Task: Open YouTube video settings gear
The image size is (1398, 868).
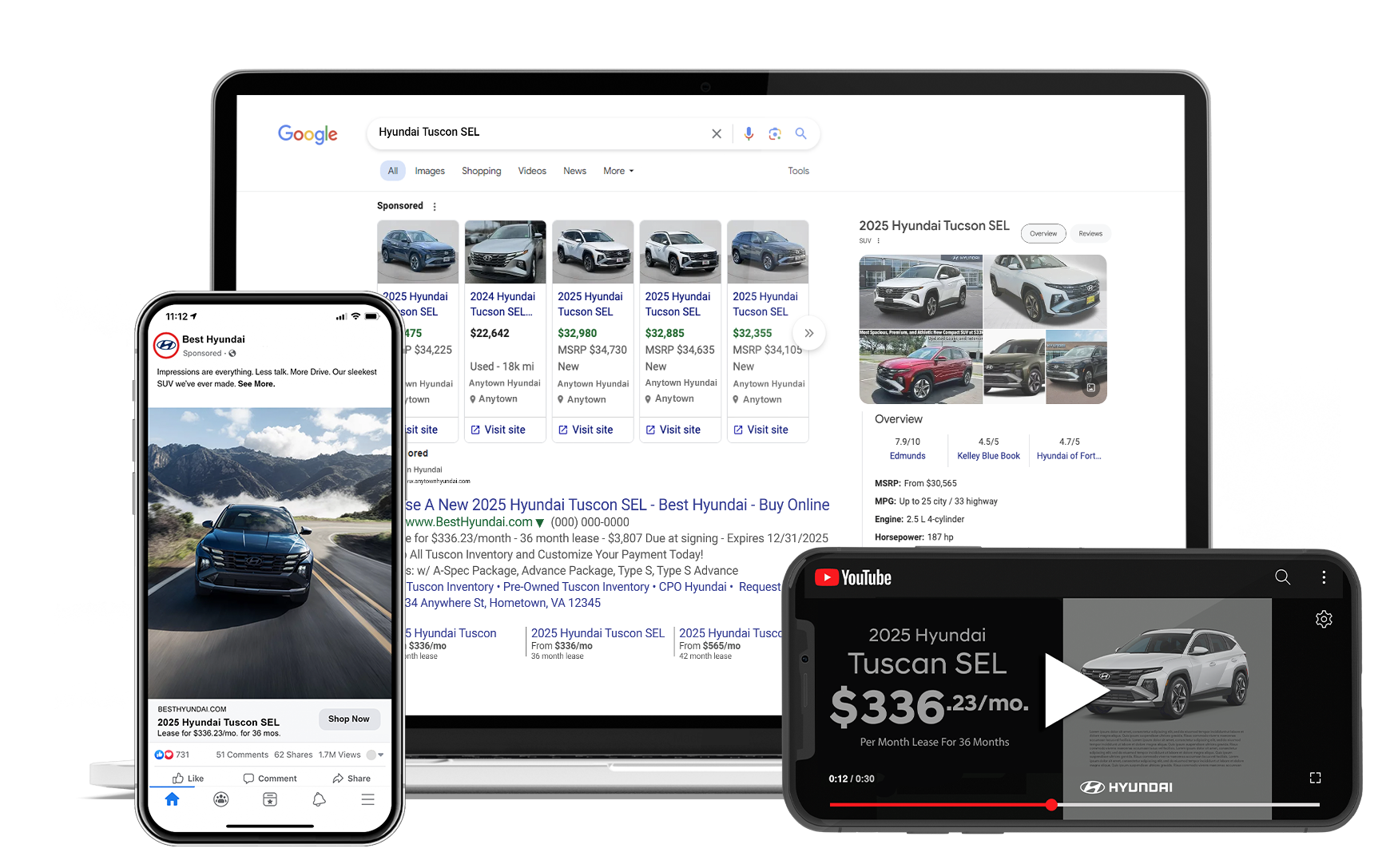Action: pyautogui.click(x=1324, y=619)
